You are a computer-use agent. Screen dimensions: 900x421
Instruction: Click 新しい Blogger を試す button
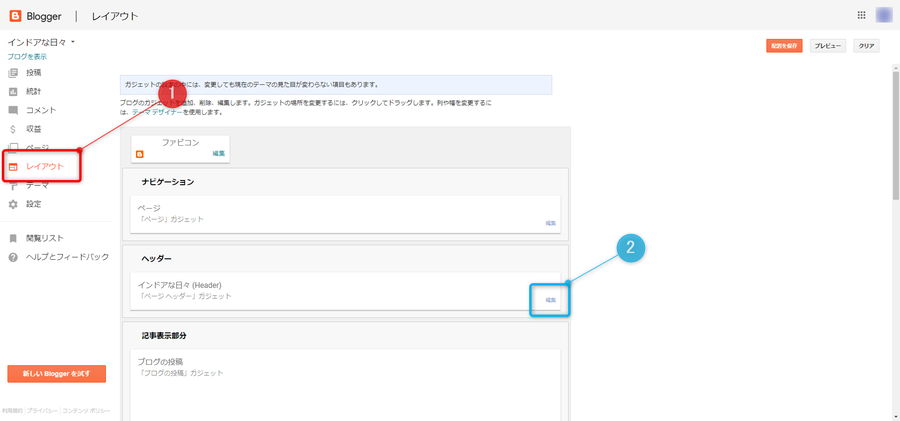coord(57,373)
